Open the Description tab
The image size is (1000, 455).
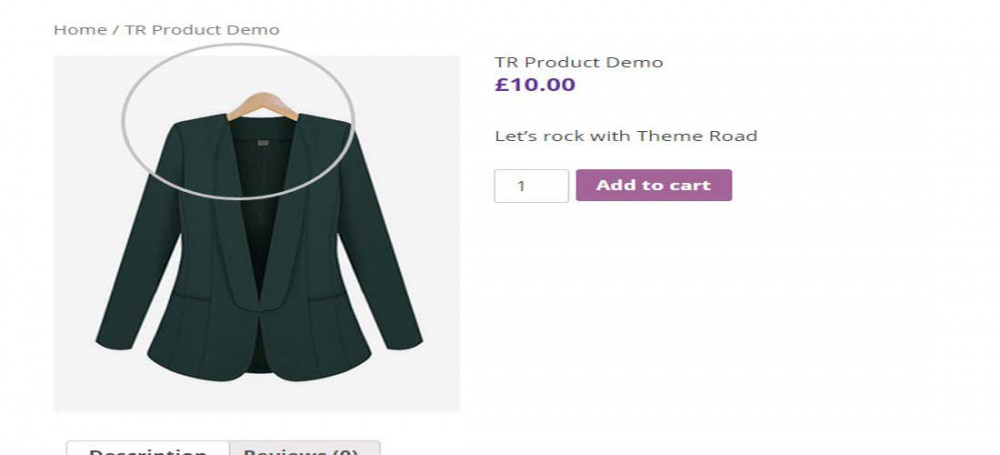[x=148, y=449]
